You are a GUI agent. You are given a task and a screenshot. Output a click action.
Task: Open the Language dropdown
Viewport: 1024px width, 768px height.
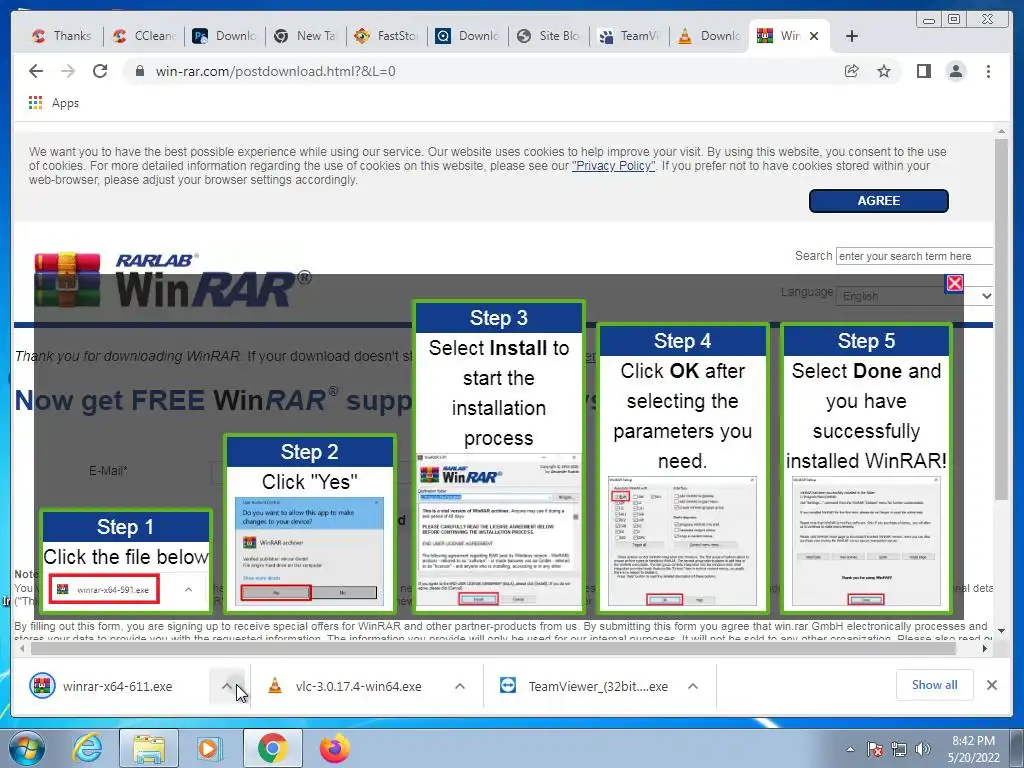[916, 296]
